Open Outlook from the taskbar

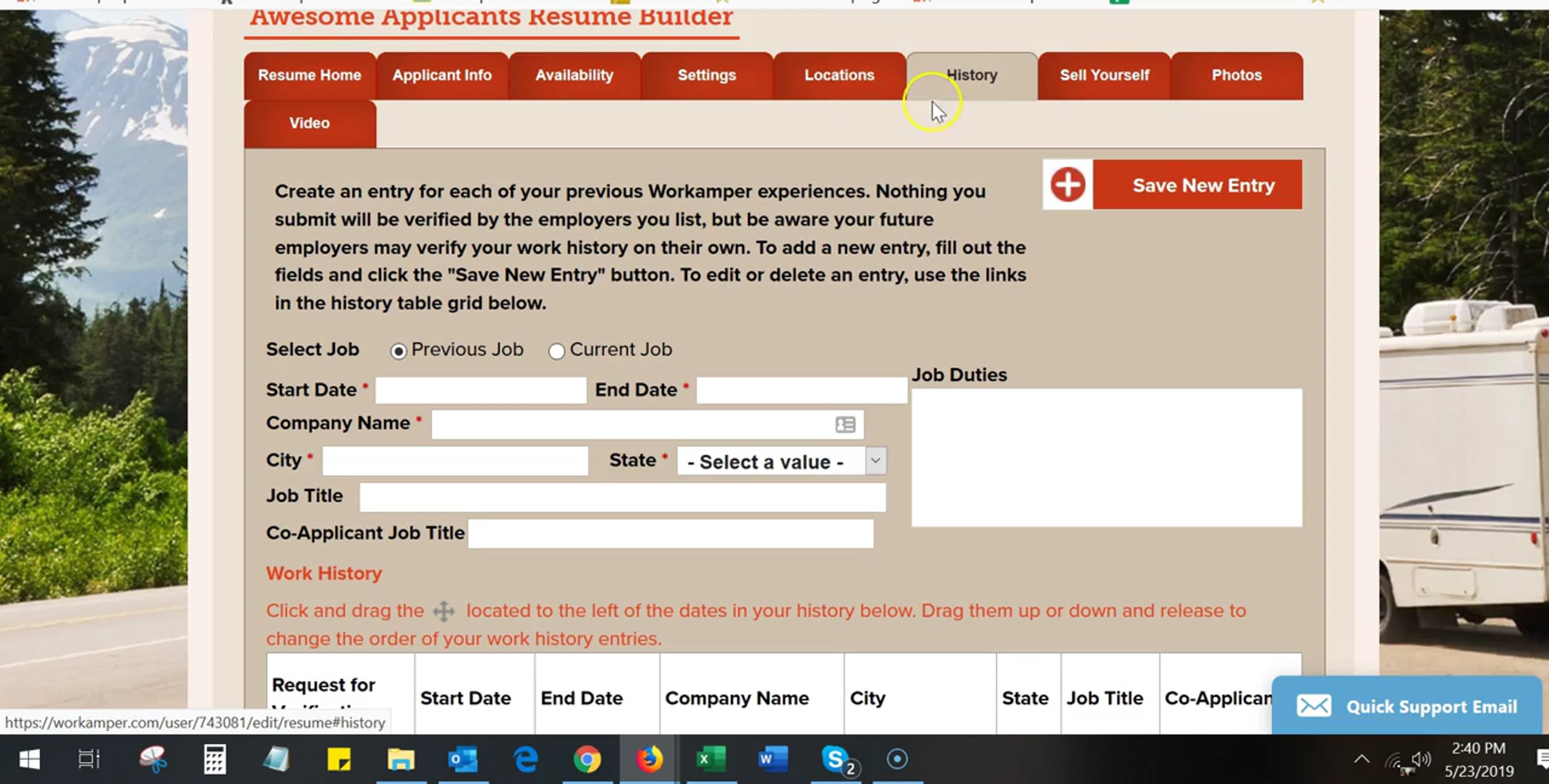coord(463,759)
